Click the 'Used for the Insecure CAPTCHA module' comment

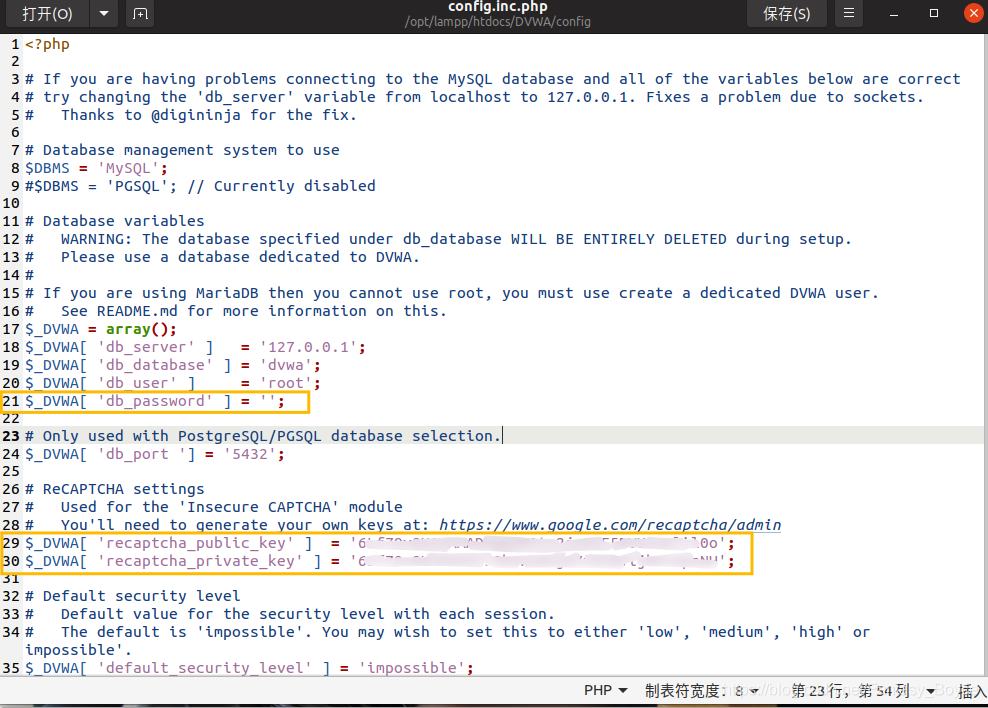(214, 507)
